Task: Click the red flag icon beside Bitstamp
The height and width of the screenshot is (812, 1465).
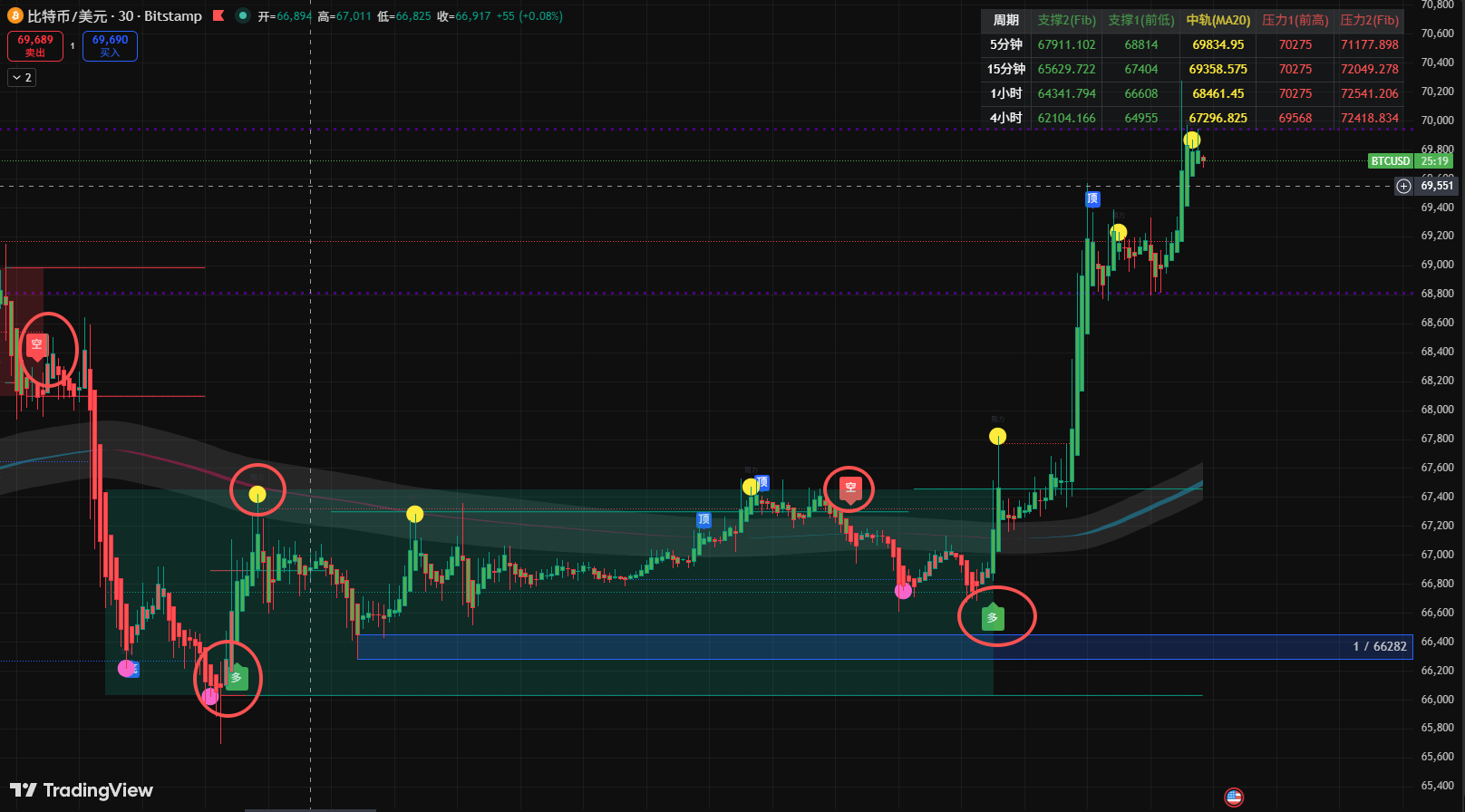Action: 218,15
